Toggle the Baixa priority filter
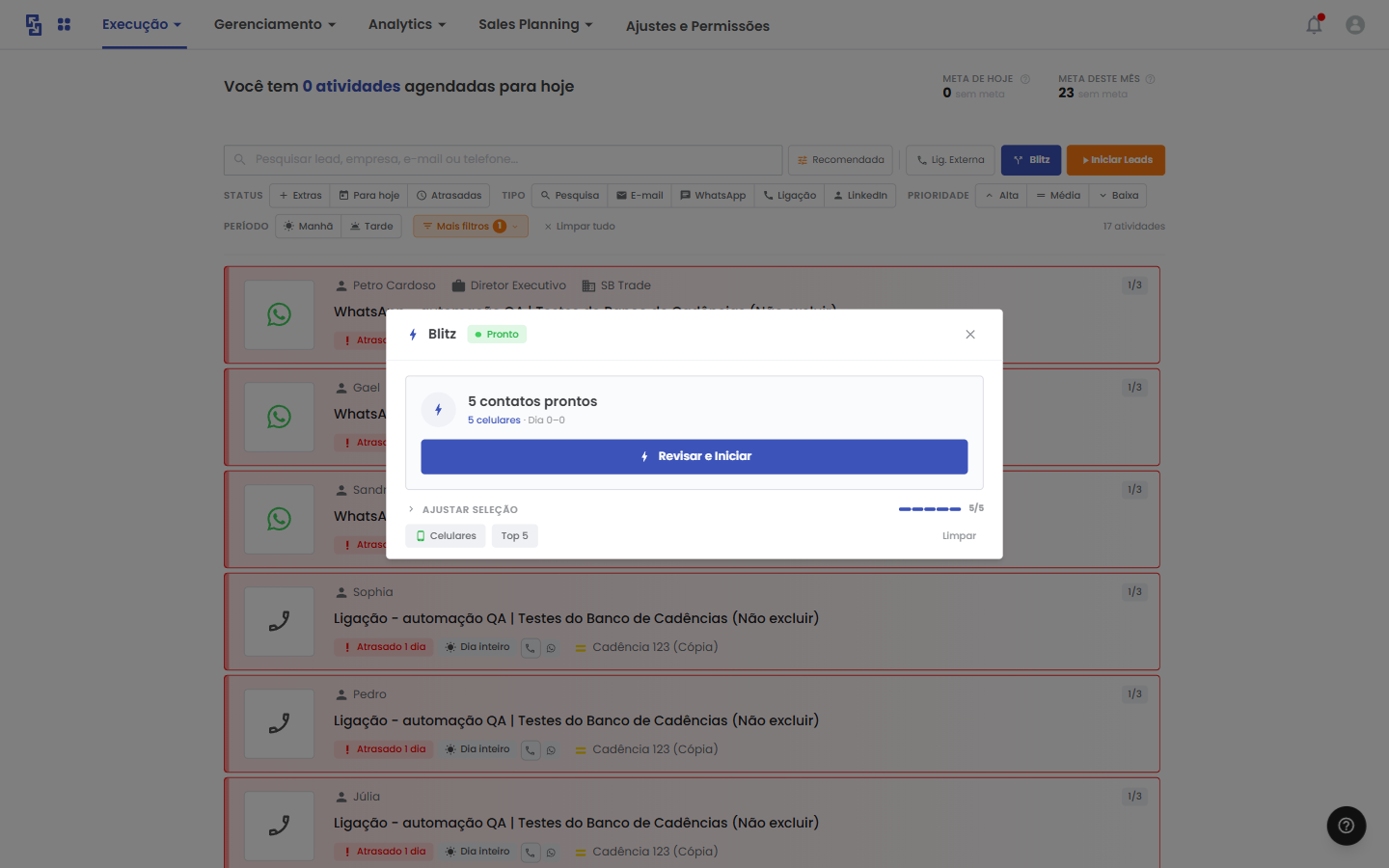This screenshot has height=868, width=1389. (x=1118, y=196)
